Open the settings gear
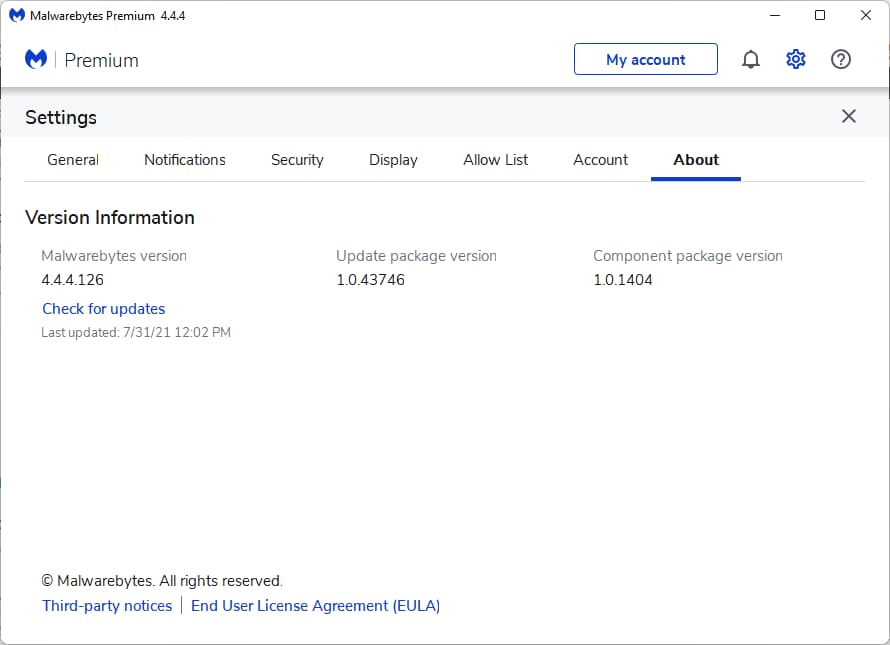This screenshot has width=890, height=645. 796,59
